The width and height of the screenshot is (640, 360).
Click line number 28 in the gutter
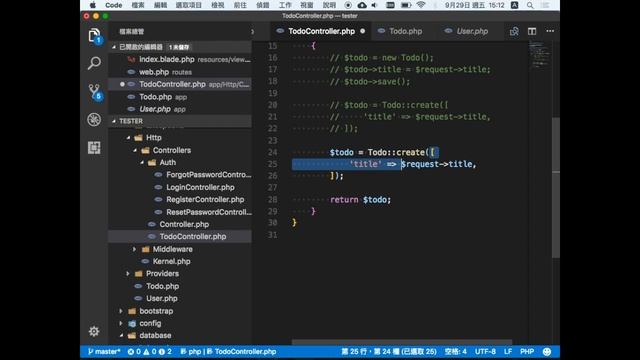[x=273, y=200]
